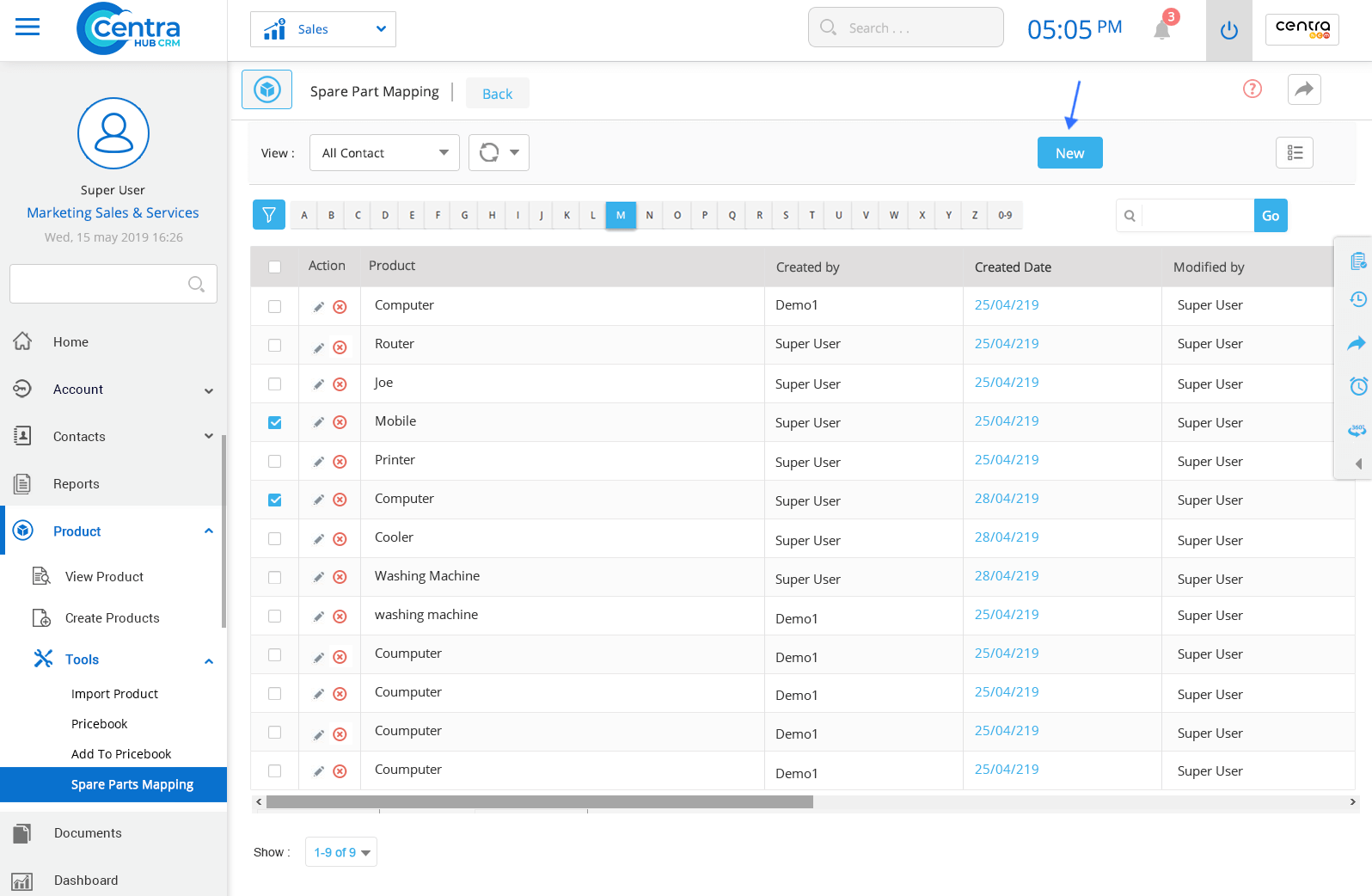
Task: Click the Centra Hub CRM logo
Action: pos(129,29)
